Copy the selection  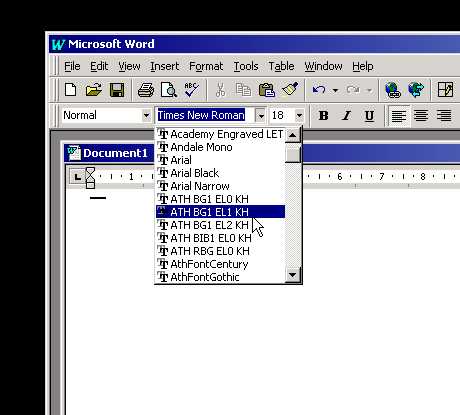click(x=243, y=90)
